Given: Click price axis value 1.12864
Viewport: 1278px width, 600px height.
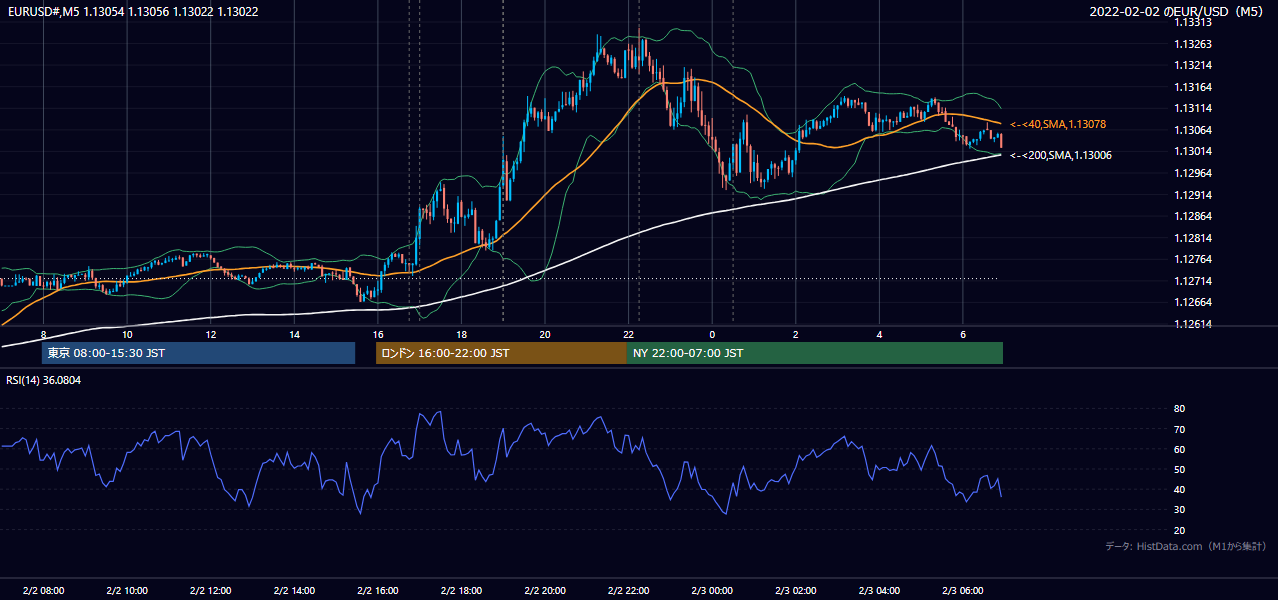Looking at the screenshot, I should (1194, 216).
